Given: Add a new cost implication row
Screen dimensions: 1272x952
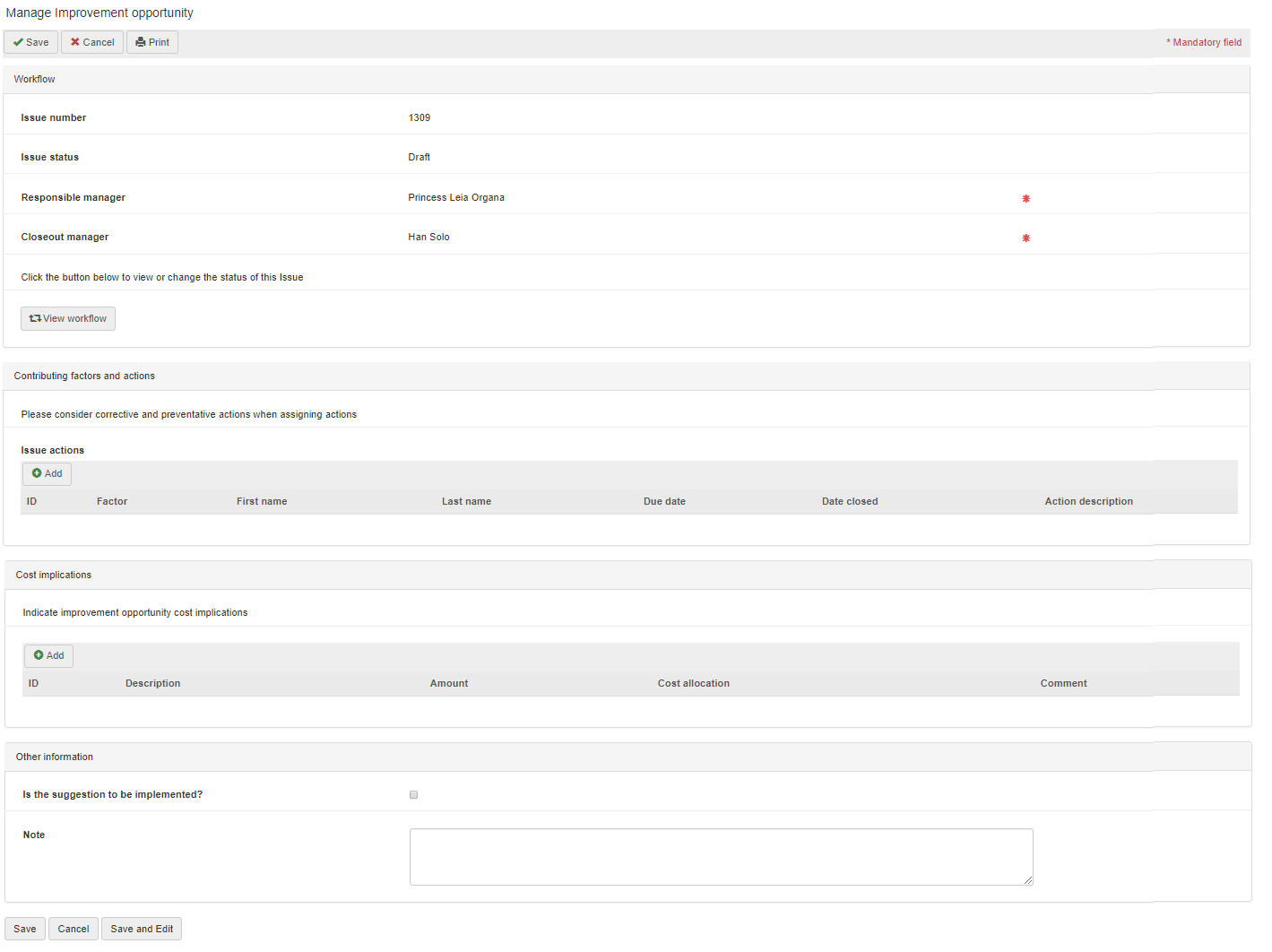Looking at the screenshot, I should [48, 655].
